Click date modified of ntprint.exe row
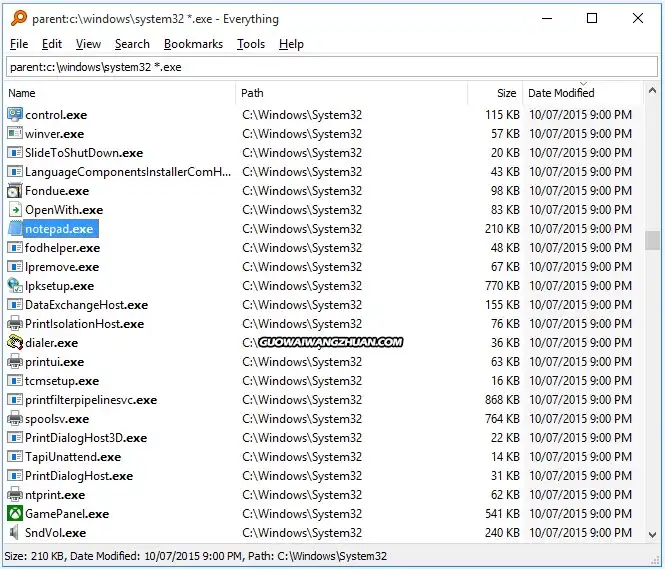Image resolution: width=665 pixels, height=569 pixels. (580, 495)
